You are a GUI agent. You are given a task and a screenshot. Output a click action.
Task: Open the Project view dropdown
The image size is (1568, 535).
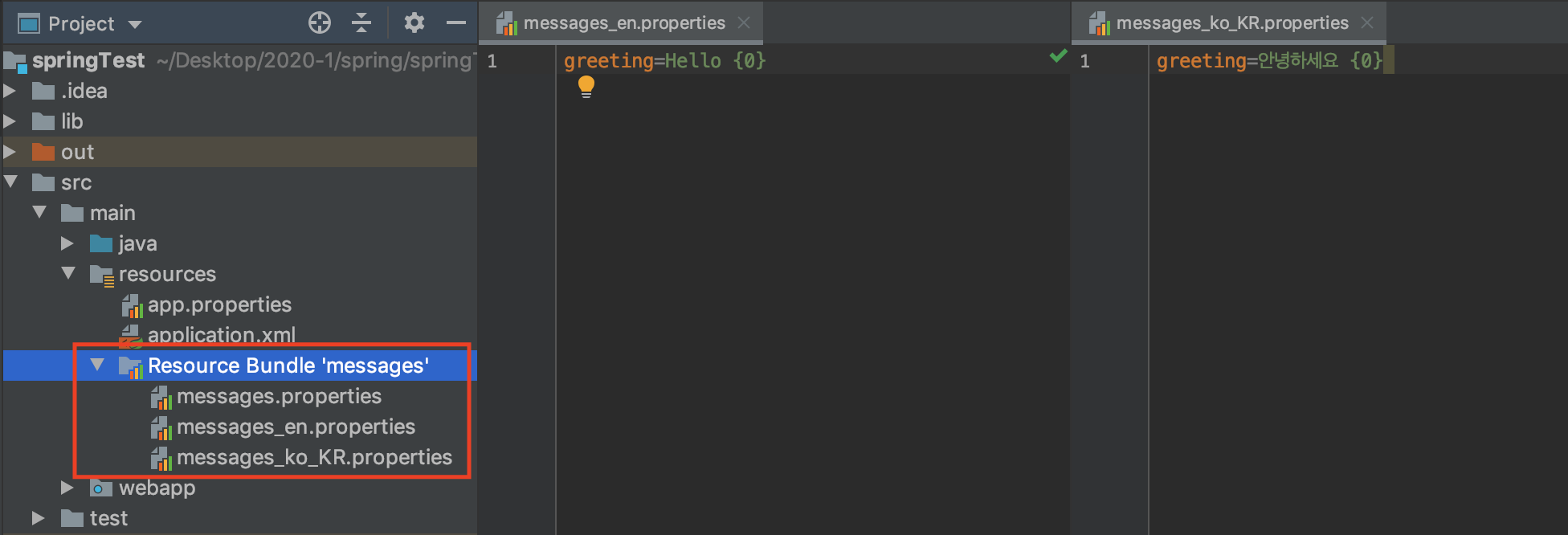pyautogui.click(x=135, y=24)
